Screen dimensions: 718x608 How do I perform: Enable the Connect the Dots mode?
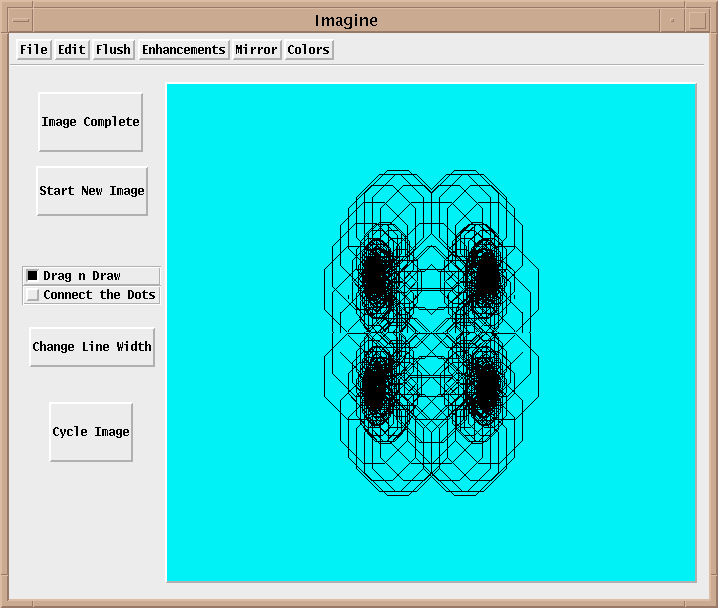pos(33,295)
